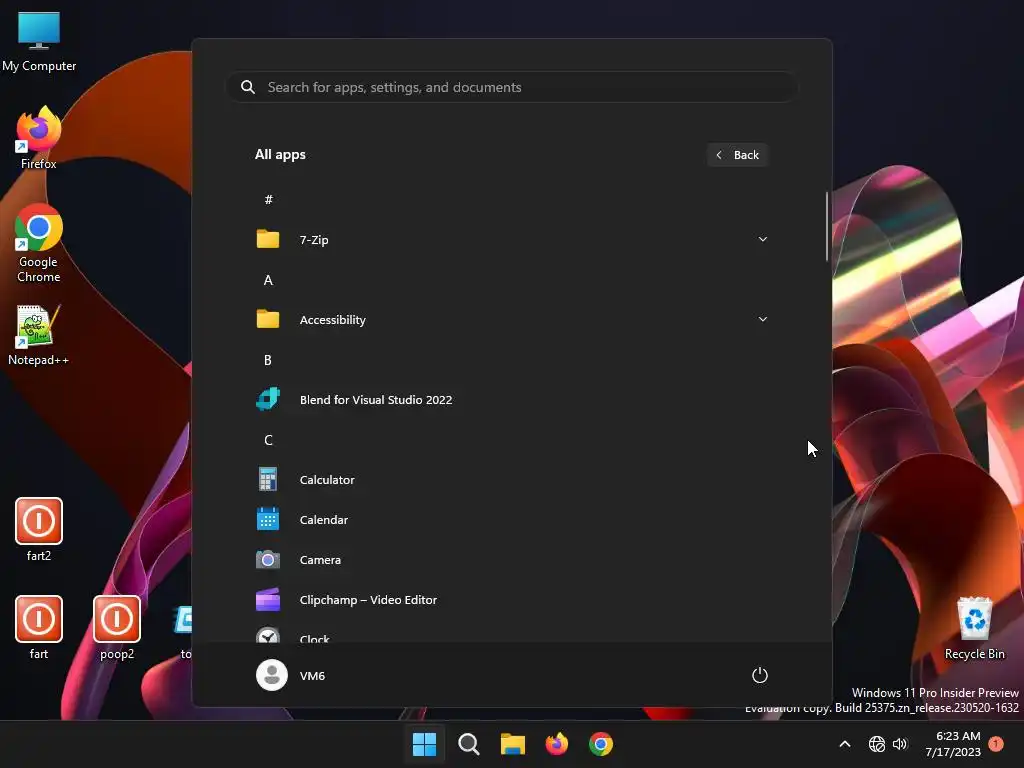Click the Windows Start button on taskbar

coord(424,744)
